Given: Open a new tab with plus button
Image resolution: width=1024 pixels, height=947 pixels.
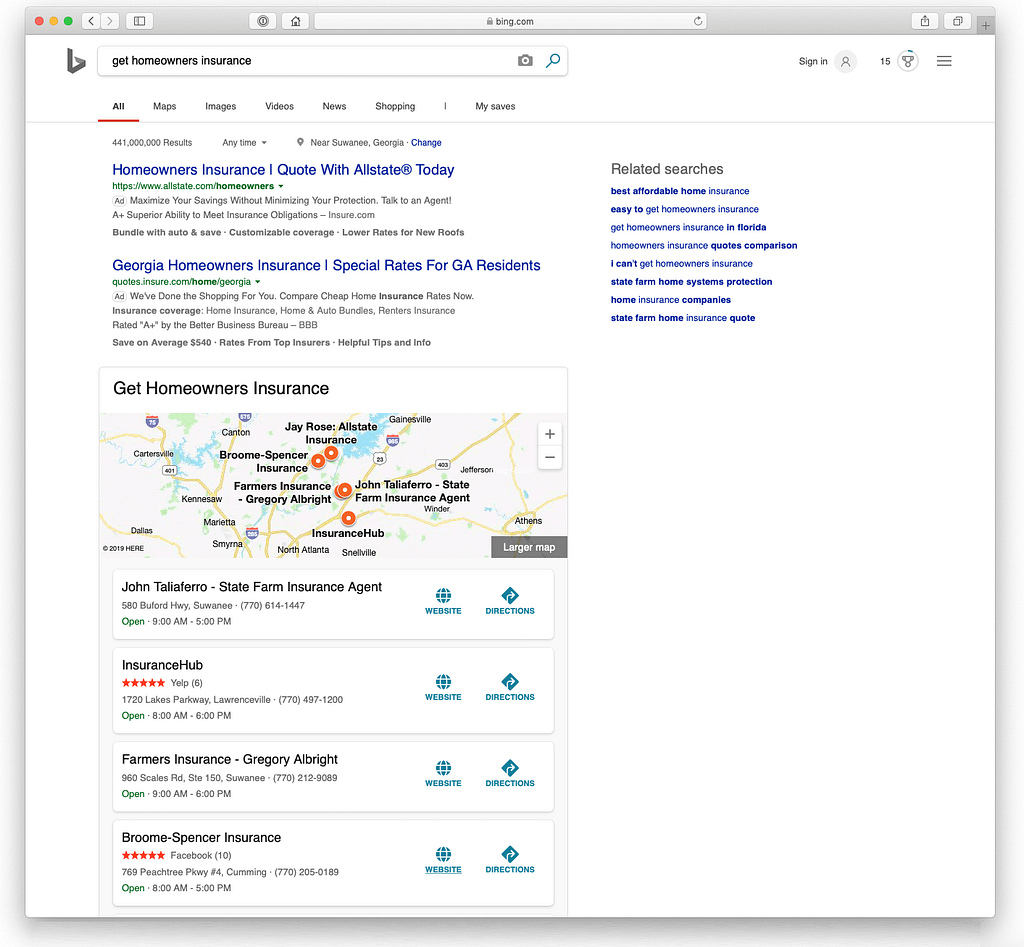Looking at the screenshot, I should [x=985, y=25].
